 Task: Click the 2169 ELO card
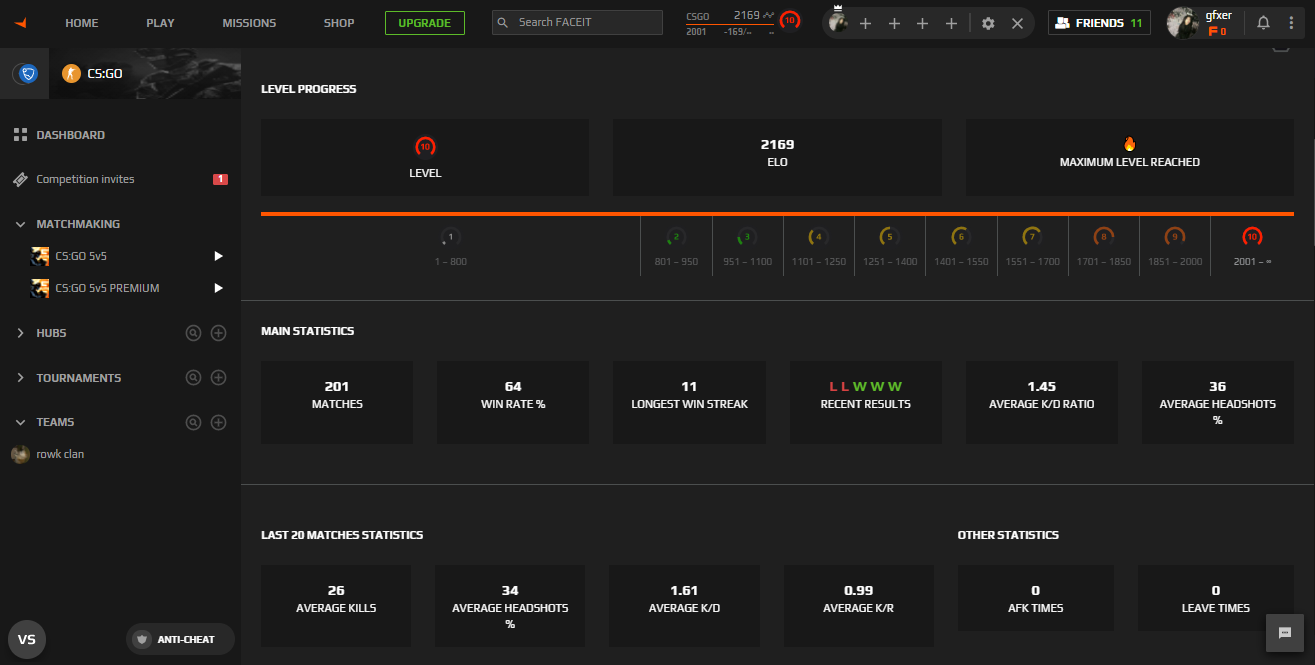(x=777, y=158)
